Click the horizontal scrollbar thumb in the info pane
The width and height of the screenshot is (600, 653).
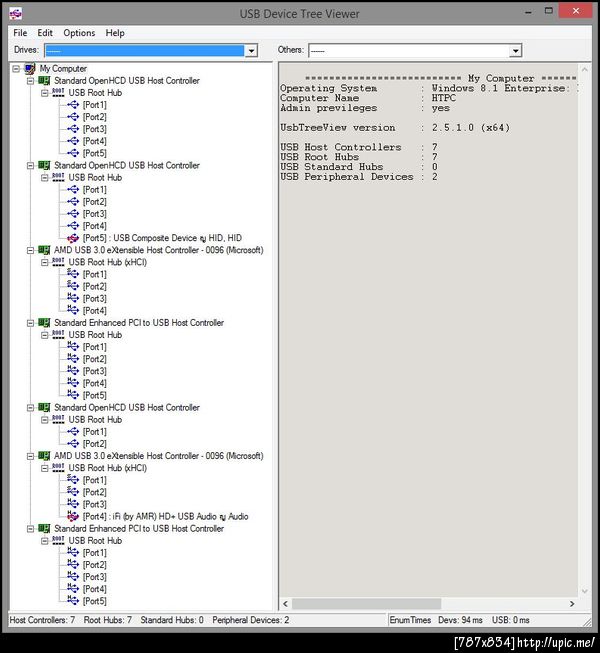point(366,603)
